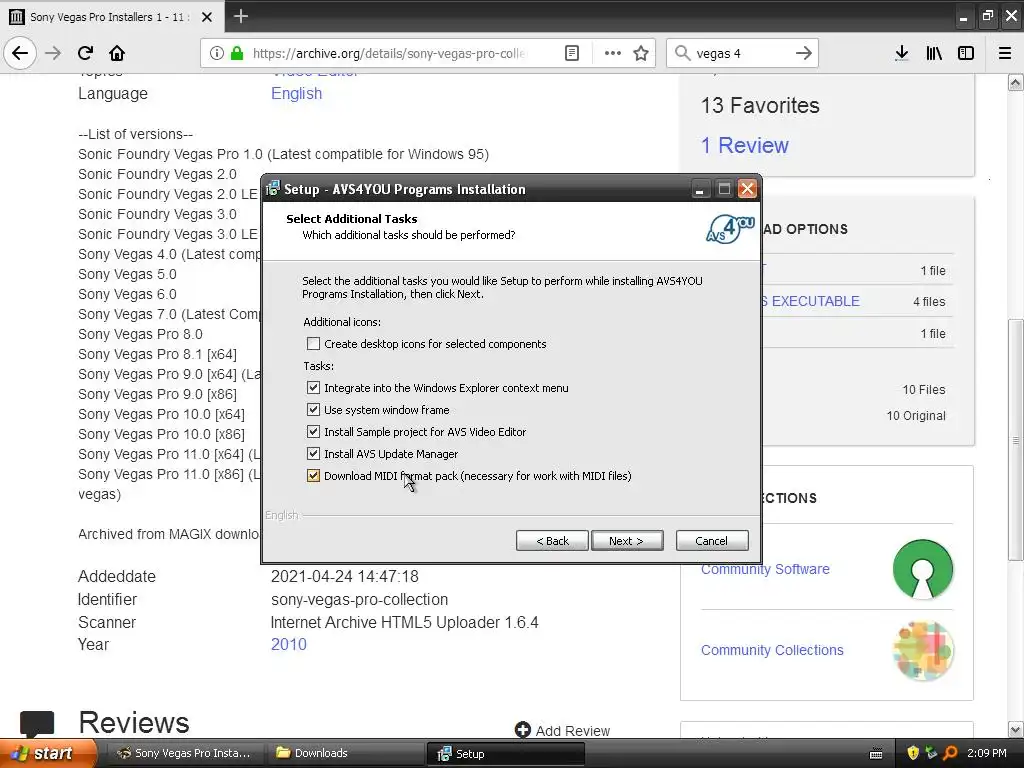Click the network tray icon

931,753
